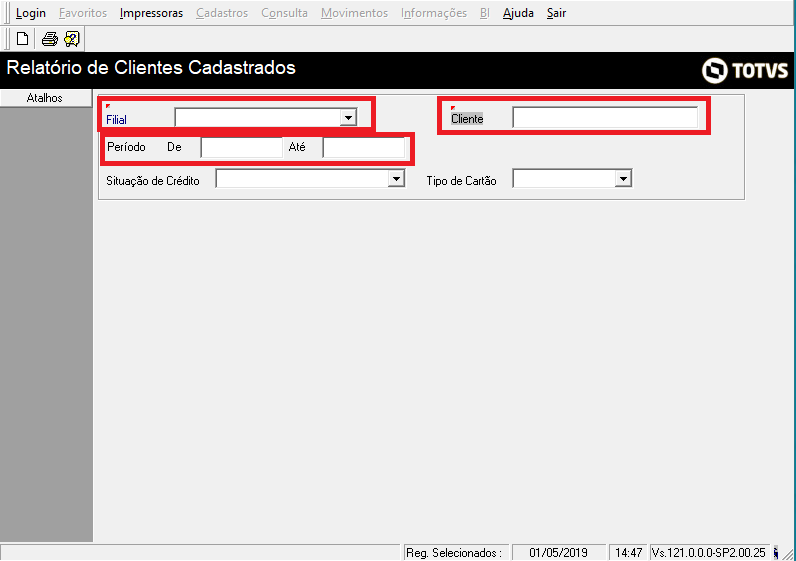This screenshot has width=796, height=561.
Task: Open the Cadastros menu
Action: point(222,13)
